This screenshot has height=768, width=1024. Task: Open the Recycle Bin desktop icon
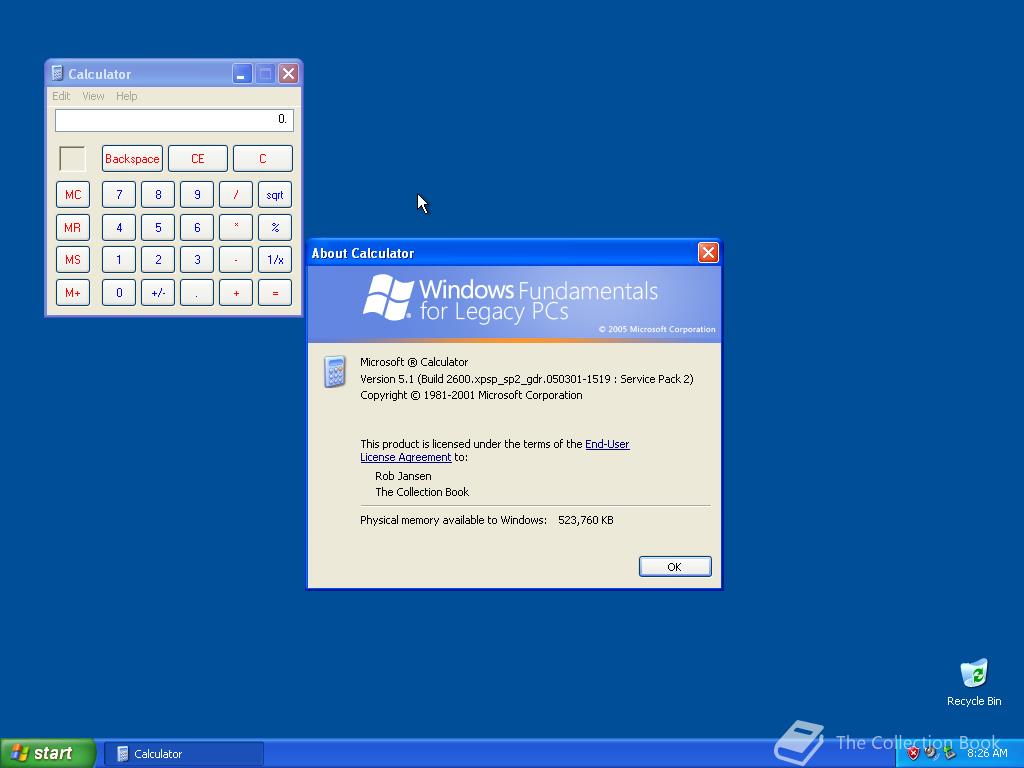pyautogui.click(x=974, y=682)
